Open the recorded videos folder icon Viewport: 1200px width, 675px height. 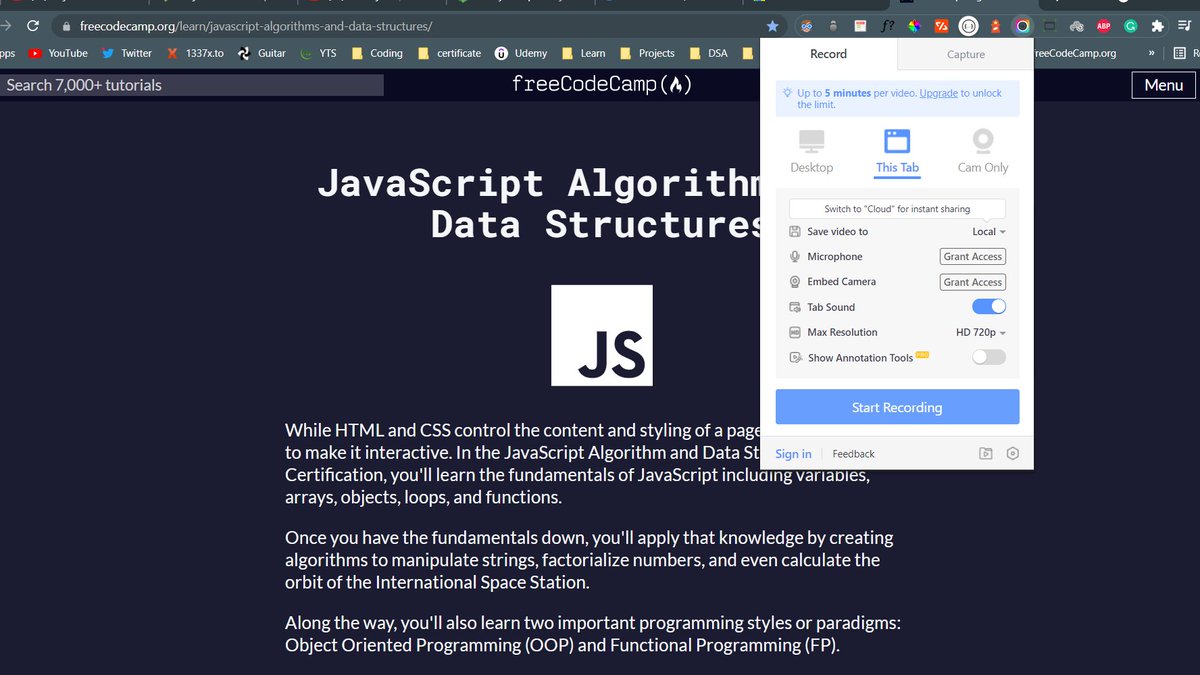coord(986,453)
